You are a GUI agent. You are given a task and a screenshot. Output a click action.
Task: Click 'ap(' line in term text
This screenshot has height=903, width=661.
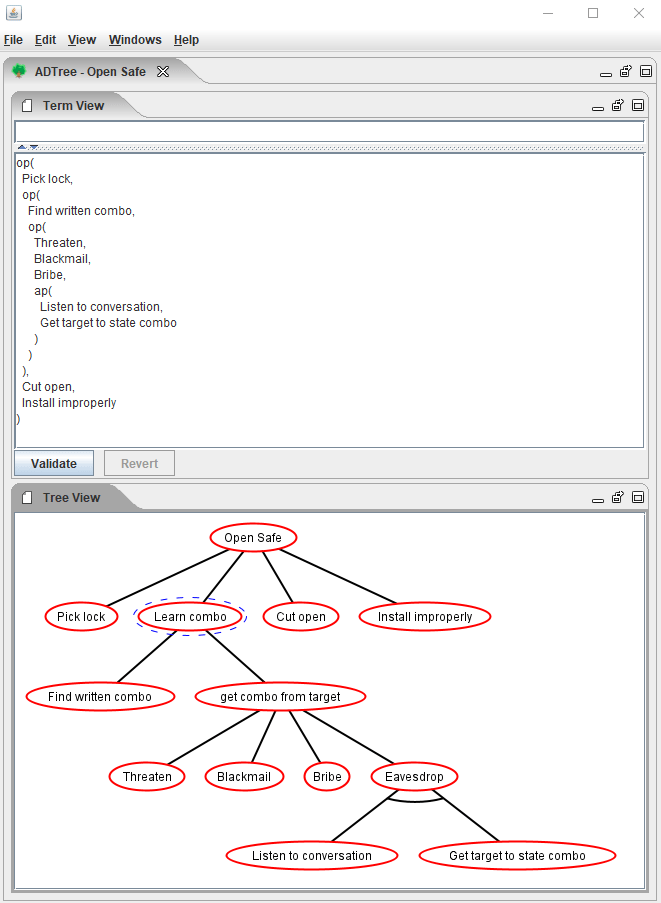click(43, 291)
